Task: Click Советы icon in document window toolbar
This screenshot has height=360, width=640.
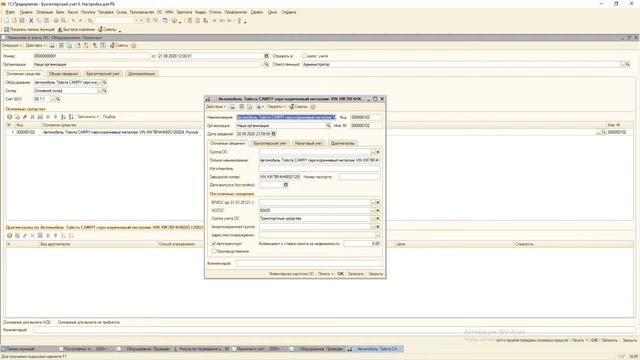Action: click(x=119, y=45)
